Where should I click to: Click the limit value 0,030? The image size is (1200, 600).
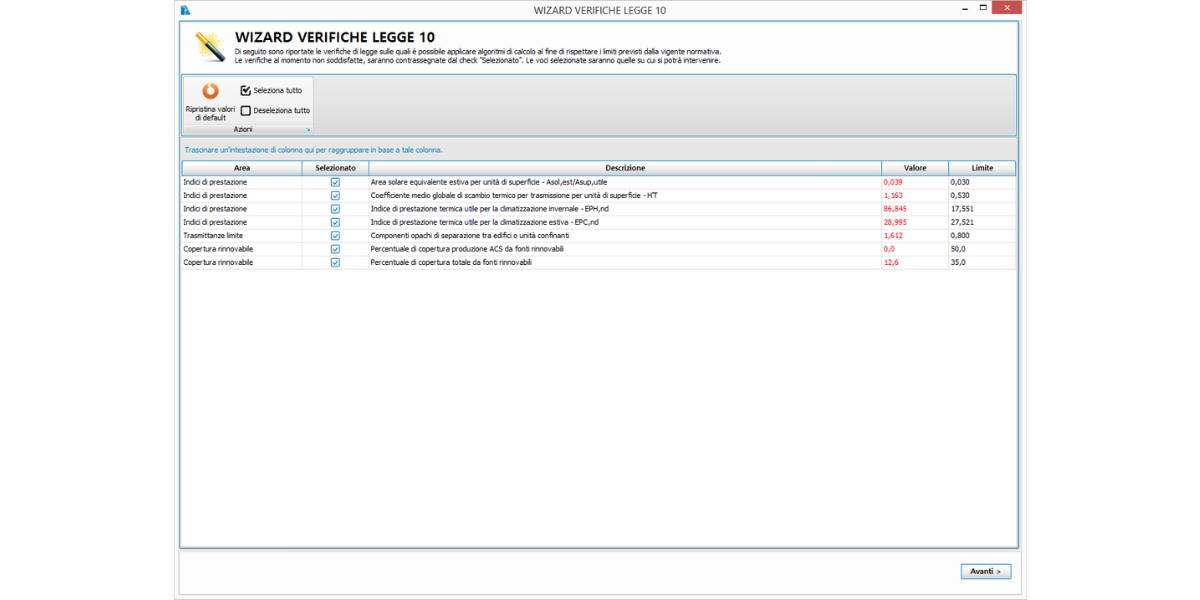(x=960, y=183)
